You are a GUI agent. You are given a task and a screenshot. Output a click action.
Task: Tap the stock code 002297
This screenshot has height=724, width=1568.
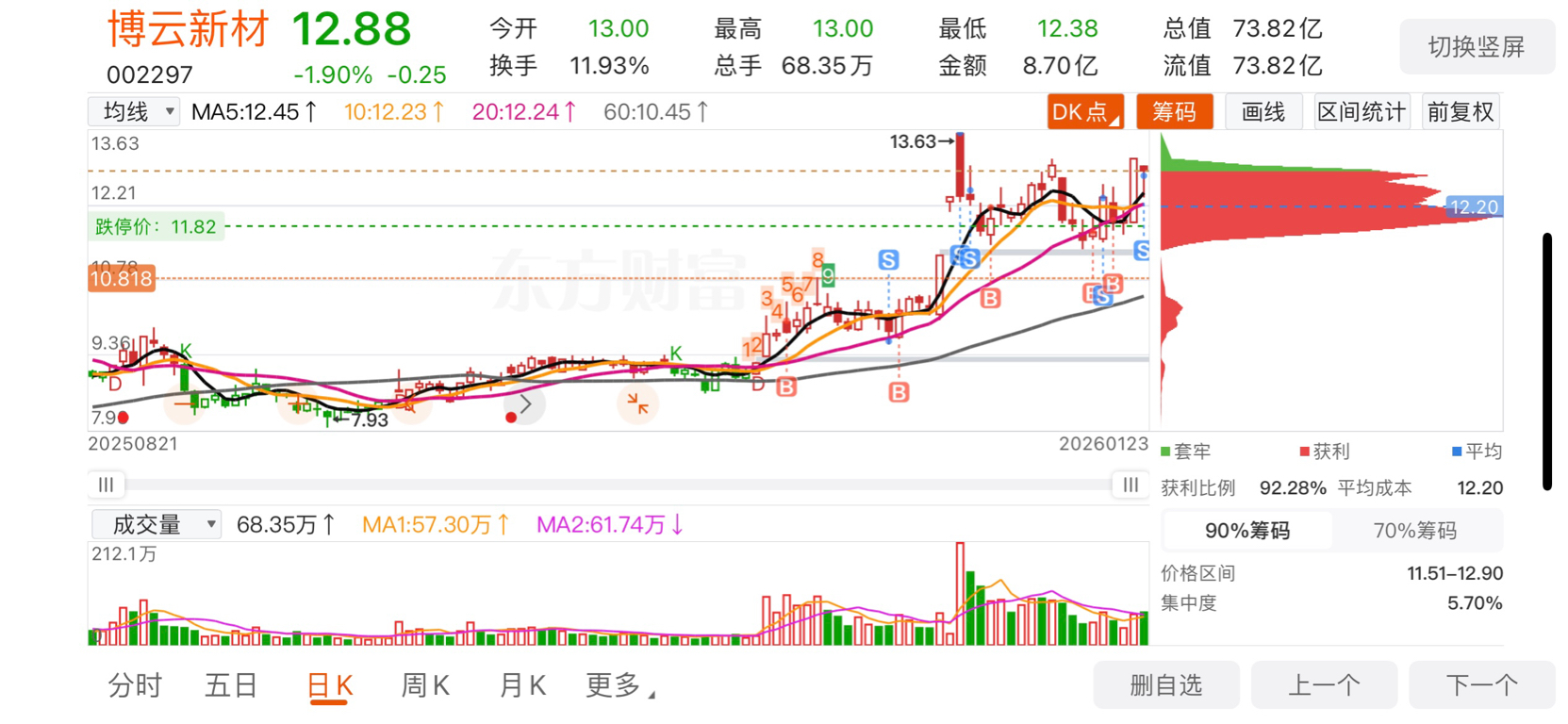[x=150, y=74]
